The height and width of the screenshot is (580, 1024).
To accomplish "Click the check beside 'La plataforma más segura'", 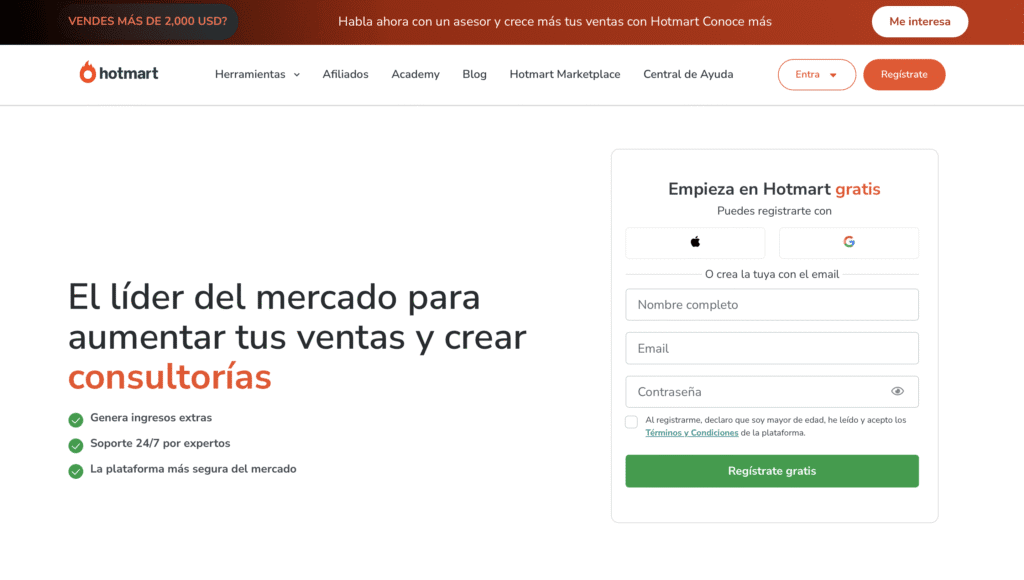I will 76,471.
